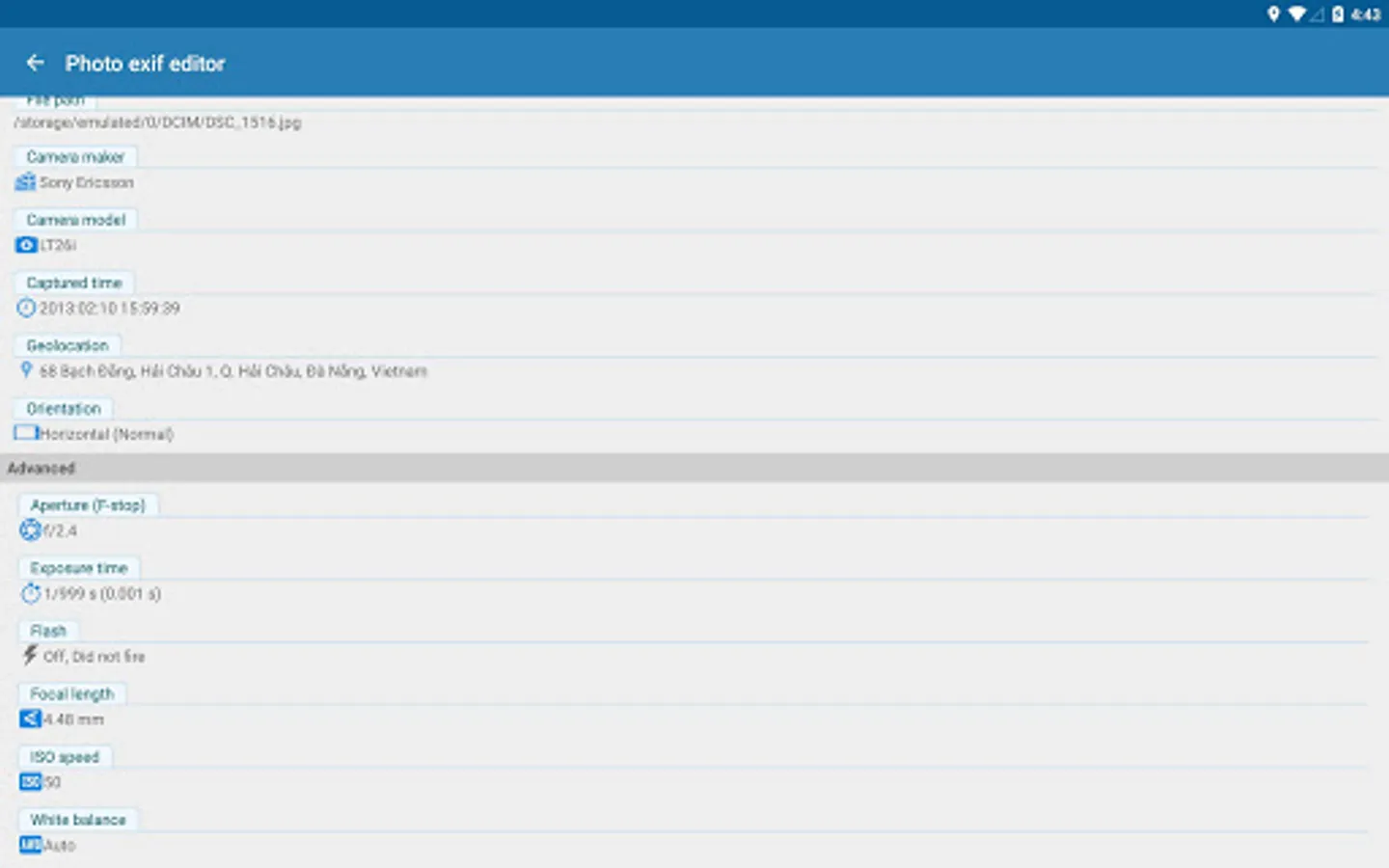Image resolution: width=1389 pixels, height=868 pixels.
Task: Edit the ISO speed value 50
Action: [51, 782]
